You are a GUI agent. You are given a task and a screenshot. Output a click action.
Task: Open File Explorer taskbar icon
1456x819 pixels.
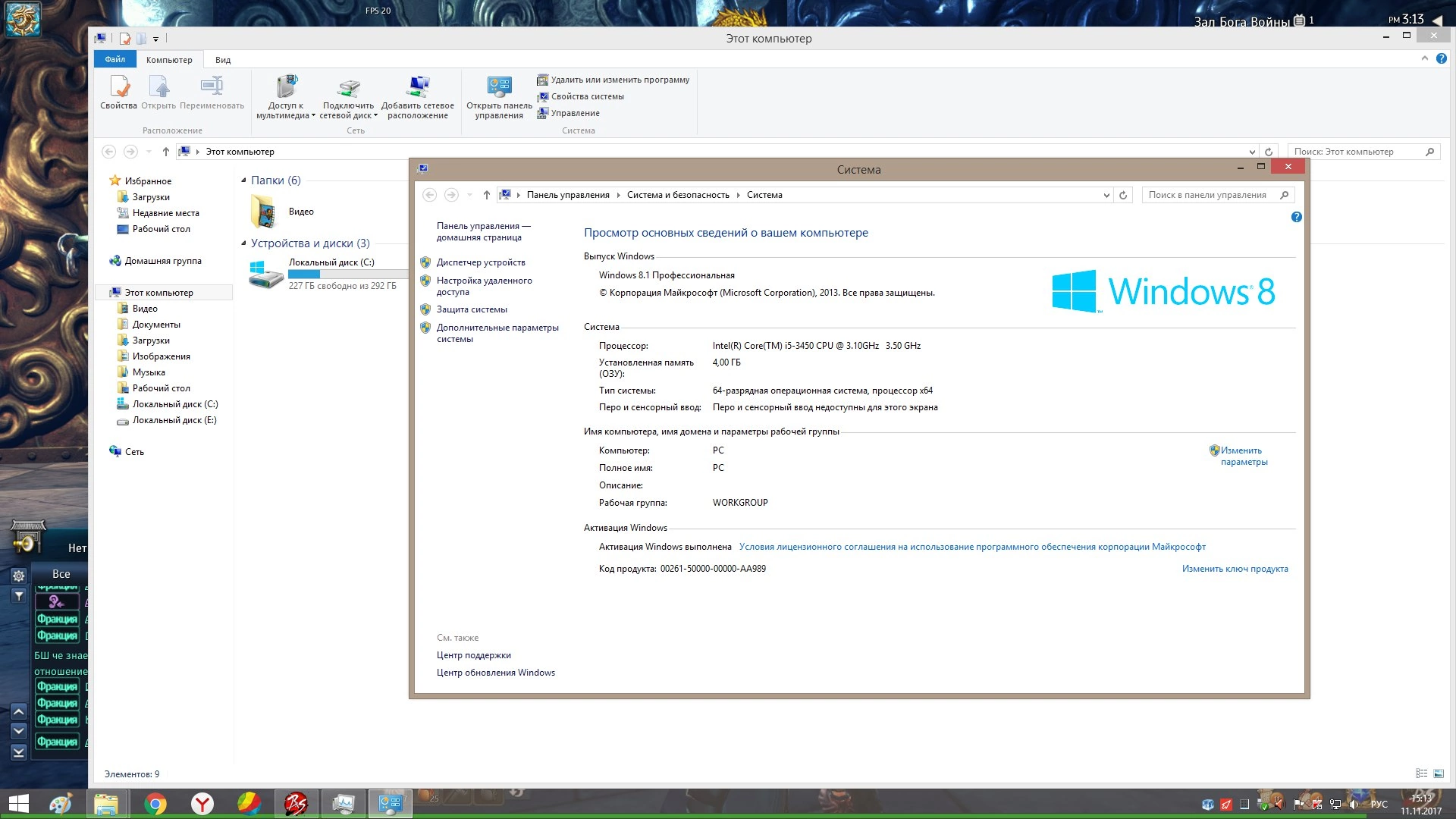click(x=106, y=804)
